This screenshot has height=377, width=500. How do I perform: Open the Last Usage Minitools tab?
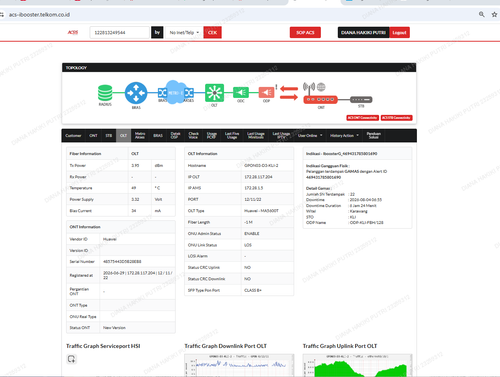[256, 135]
